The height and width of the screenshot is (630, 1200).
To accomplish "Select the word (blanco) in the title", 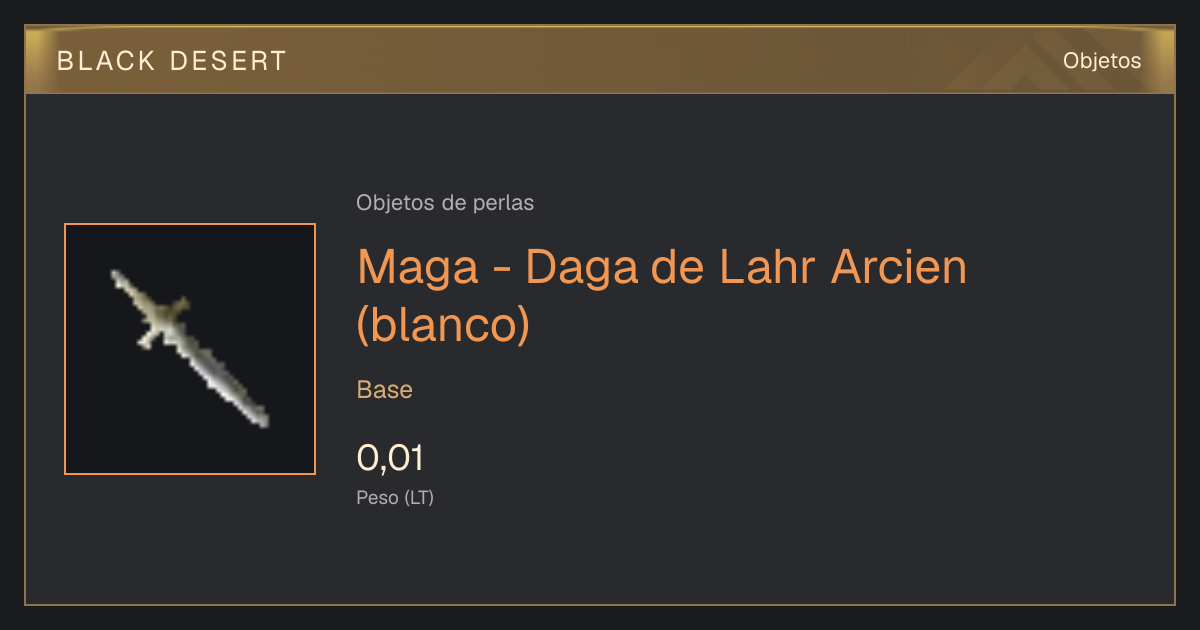I will (x=443, y=326).
